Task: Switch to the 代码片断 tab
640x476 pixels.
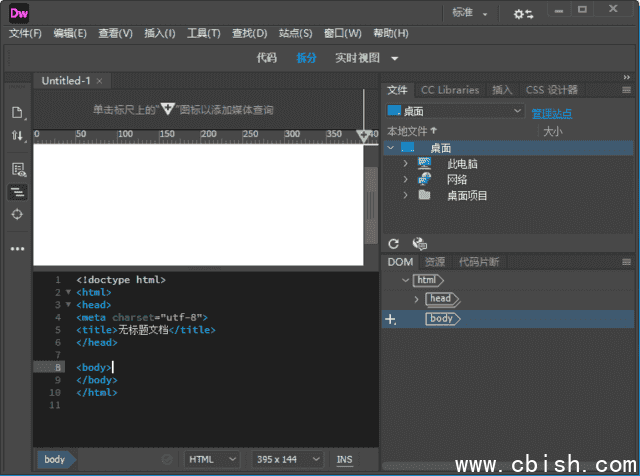Action: point(479,262)
